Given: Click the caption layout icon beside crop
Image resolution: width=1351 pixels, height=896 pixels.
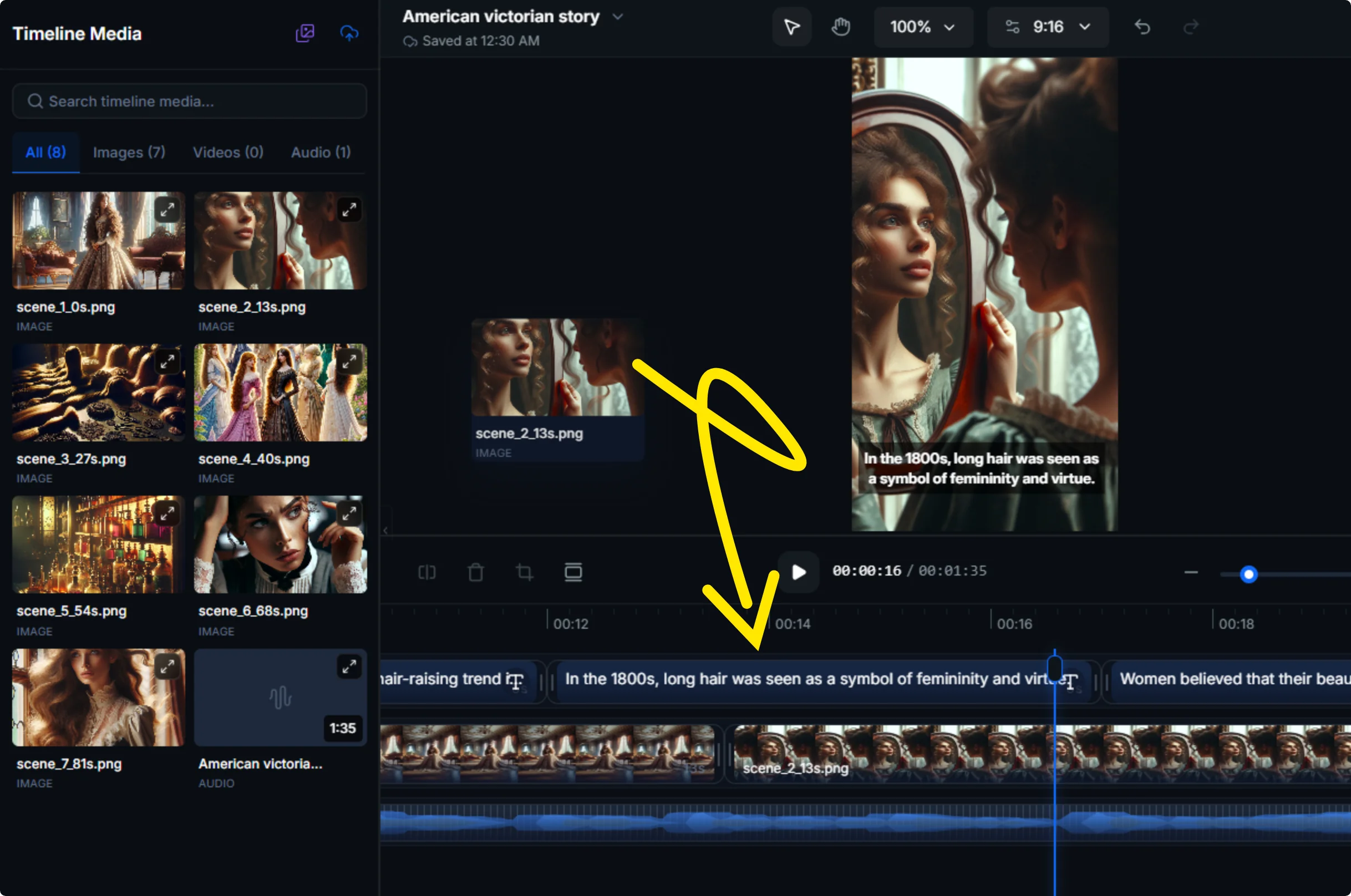Looking at the screenshot, I should (x=573, y=572).
